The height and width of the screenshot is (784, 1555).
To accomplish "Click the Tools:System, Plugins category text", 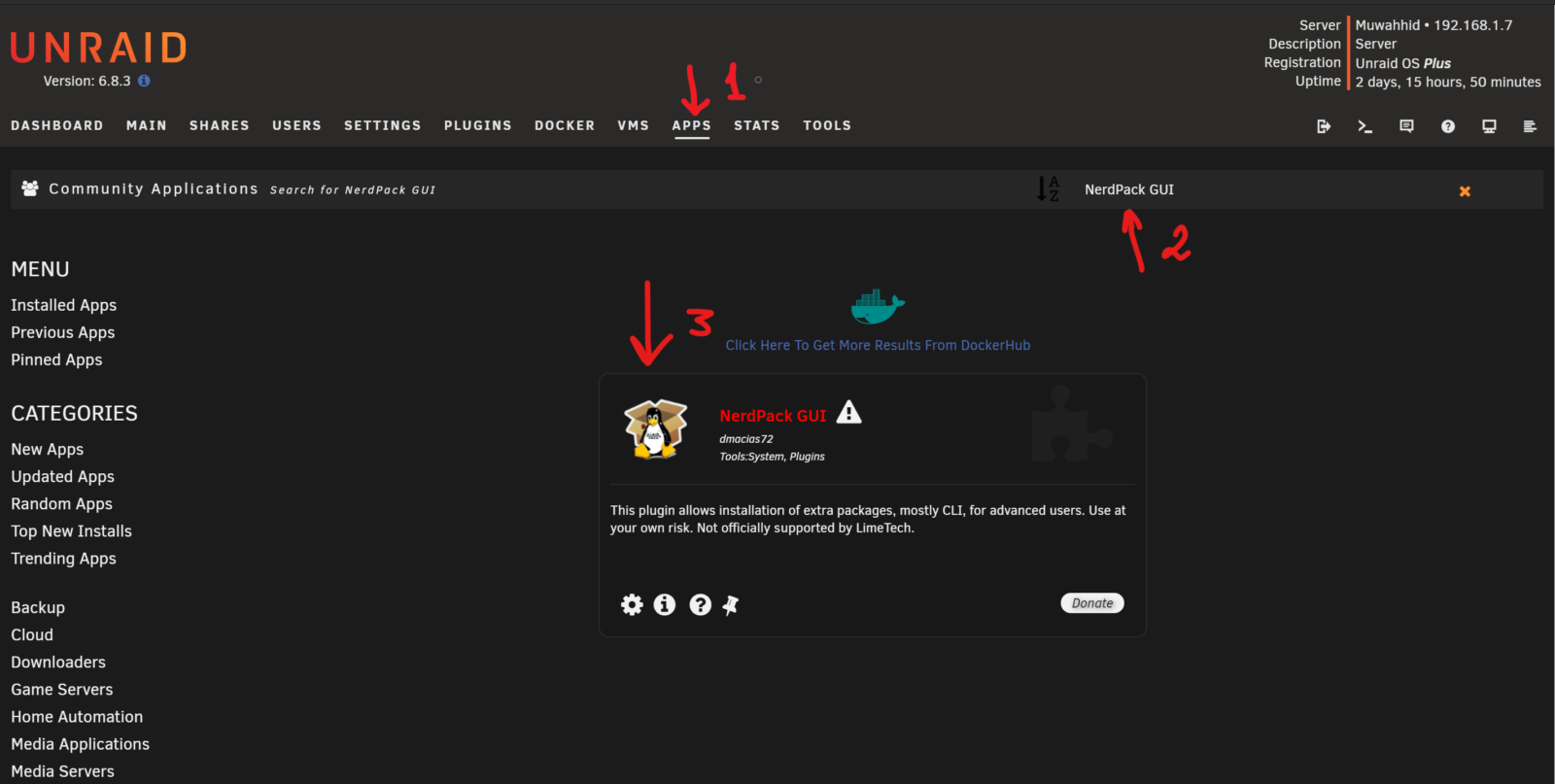I will click(773, 457).
